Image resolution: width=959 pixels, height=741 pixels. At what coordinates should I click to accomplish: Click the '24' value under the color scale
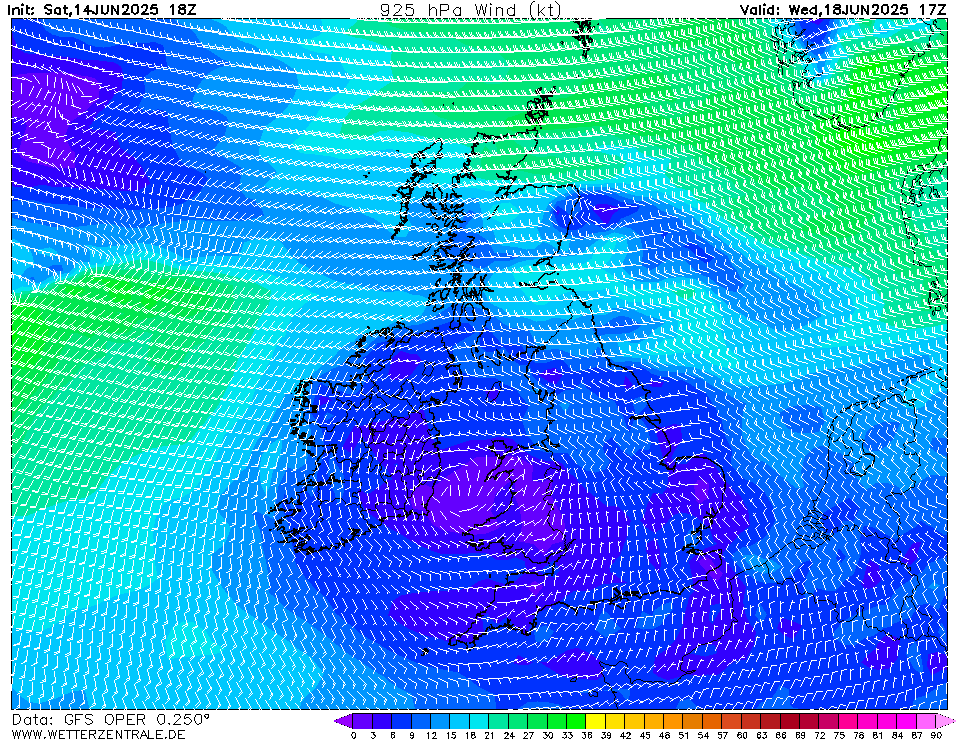click(x=509, y=735)
